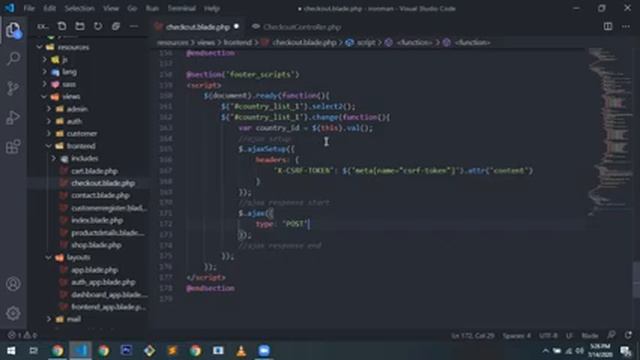The height and width of the screenshot is (360, 640).
Task: Click the feedback icon in status bar
Action: click(x=611, y=335)
